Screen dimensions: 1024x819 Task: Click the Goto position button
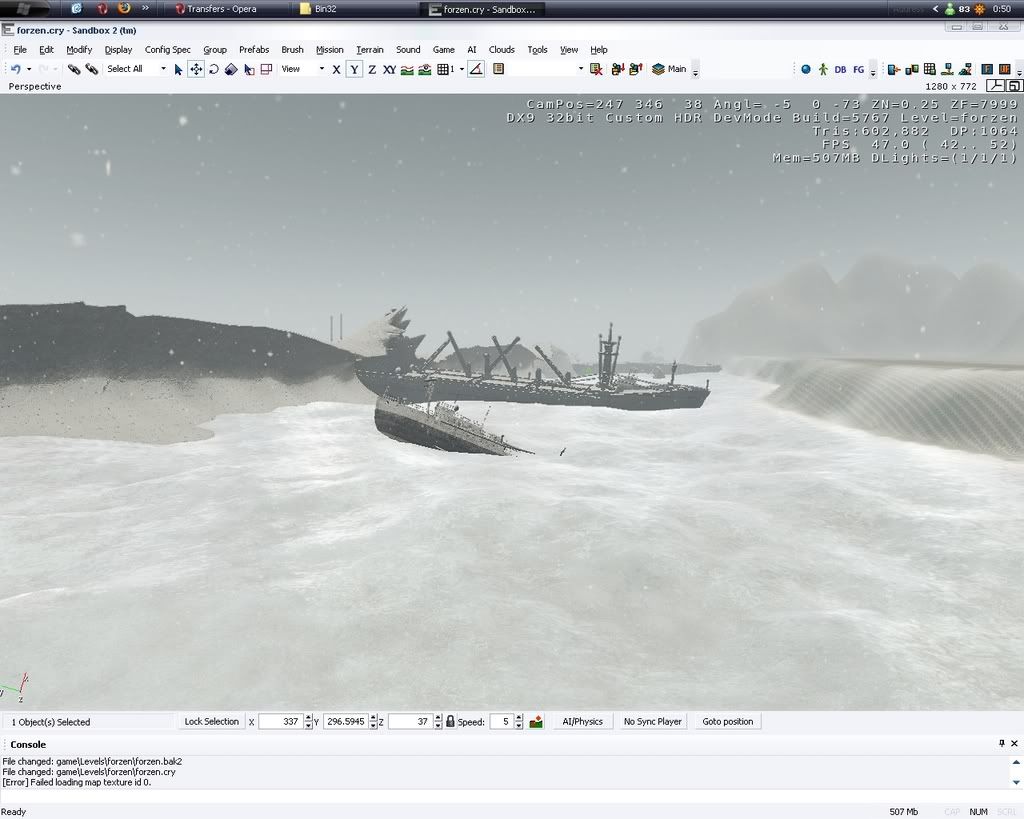[728, 722]
